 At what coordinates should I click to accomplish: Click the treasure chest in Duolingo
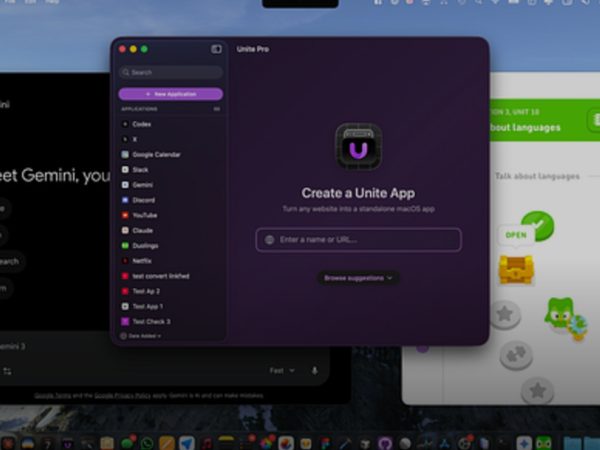click(x=516, y=270)
